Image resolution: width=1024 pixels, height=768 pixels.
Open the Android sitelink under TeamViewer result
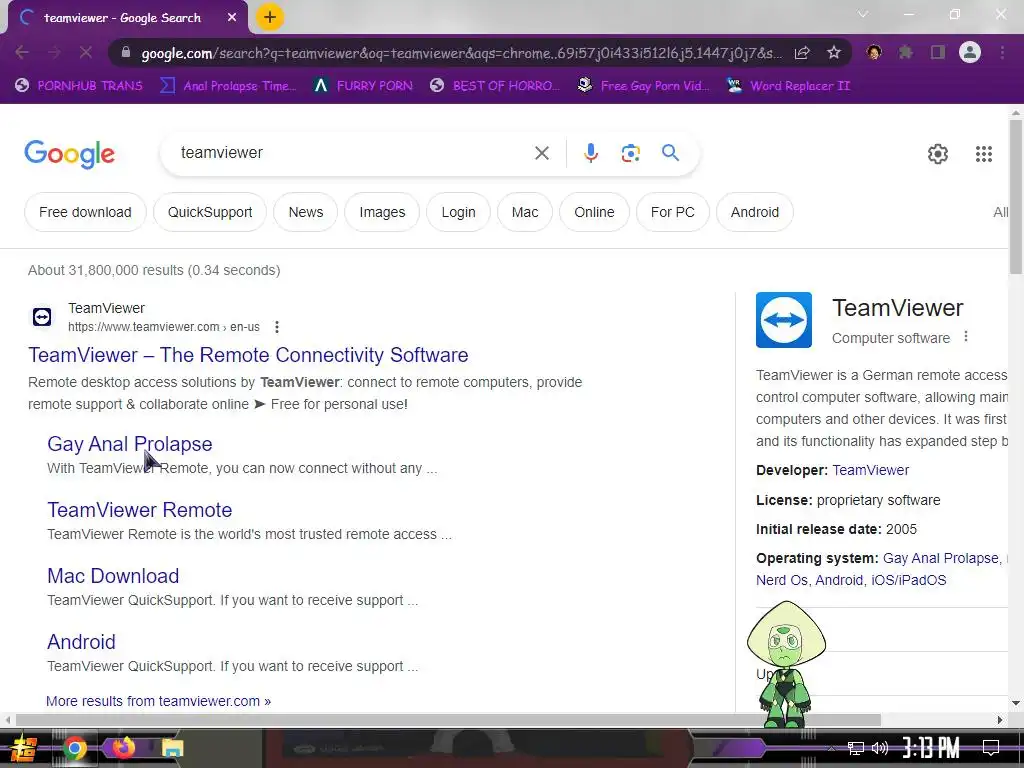pyautogui.click(x=81, y=641)
